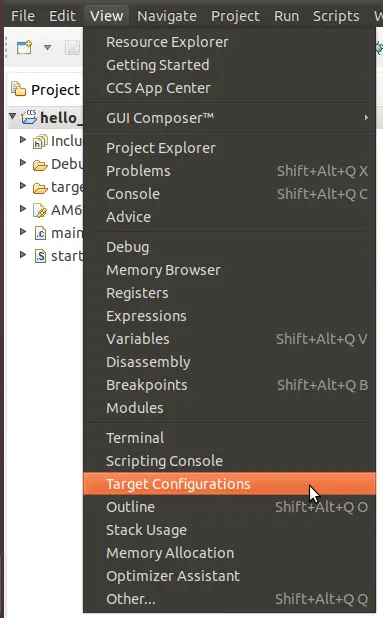383x618 pixels.
Task: Click the hello_ CCS project icon
Action: [x=29, y=117]
